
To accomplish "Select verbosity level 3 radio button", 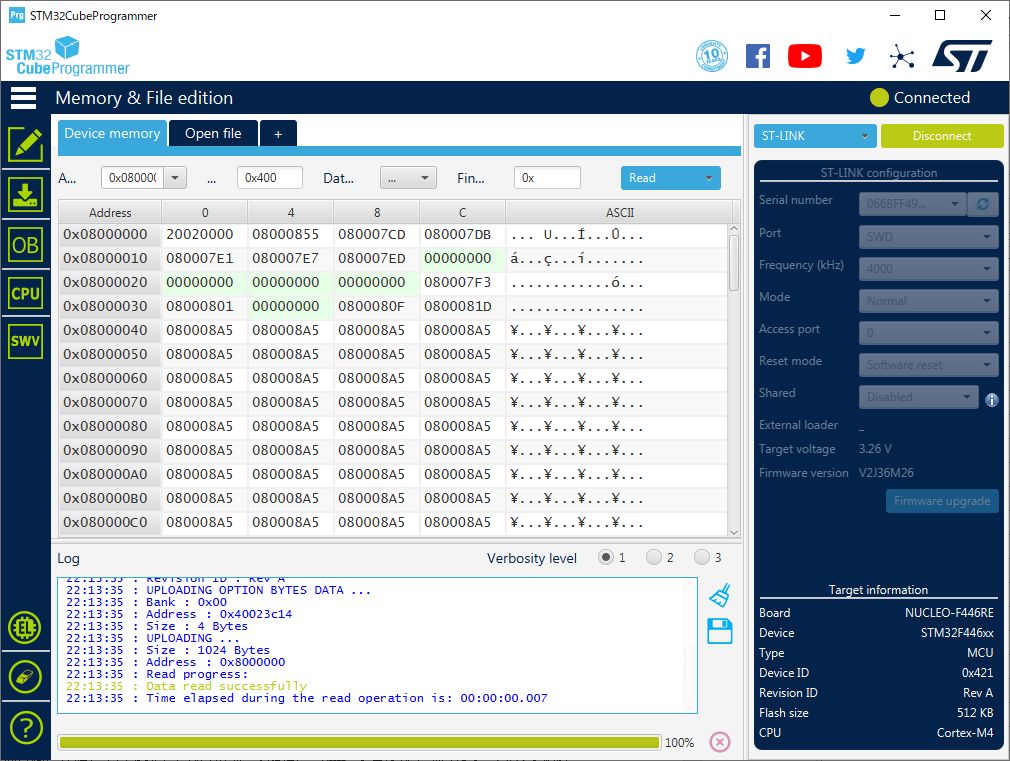I will pyautogui.click(x=702, y=558).
